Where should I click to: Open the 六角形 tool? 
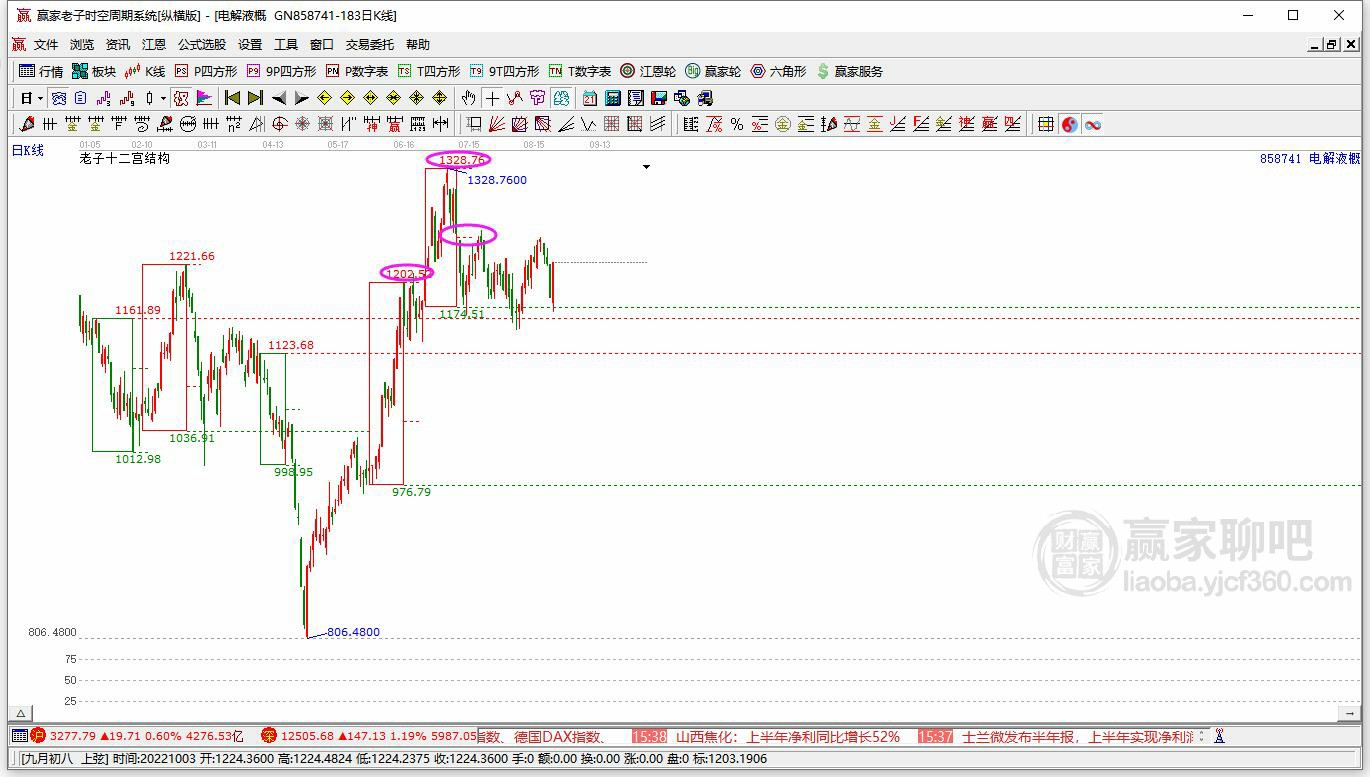coord(778,71)
